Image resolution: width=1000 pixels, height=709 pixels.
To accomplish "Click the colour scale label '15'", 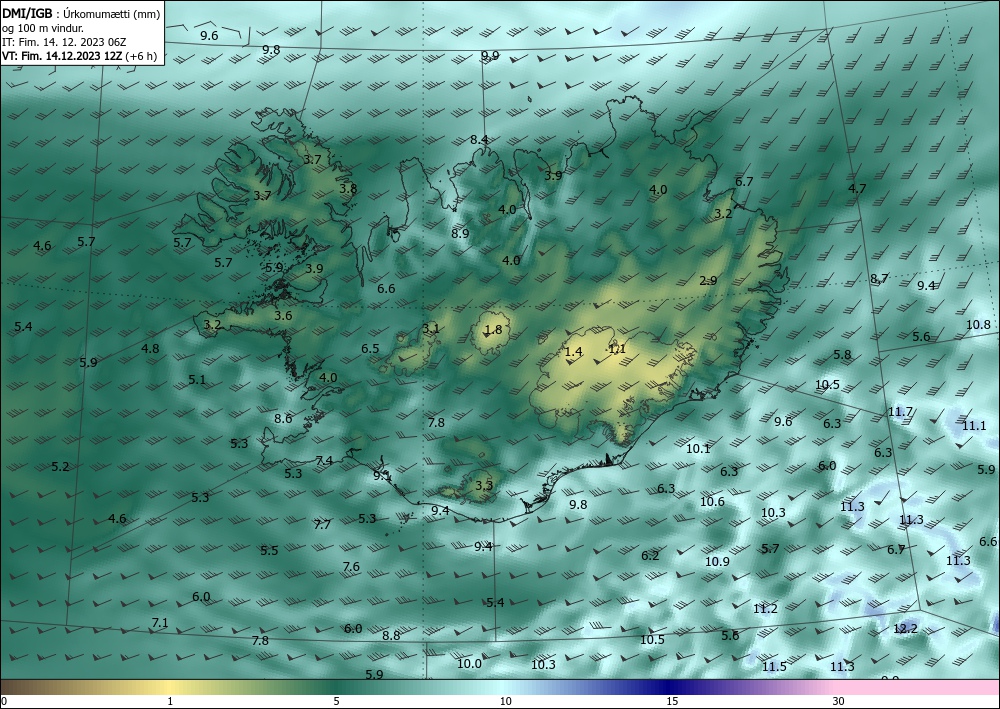I will click(672, 701).
